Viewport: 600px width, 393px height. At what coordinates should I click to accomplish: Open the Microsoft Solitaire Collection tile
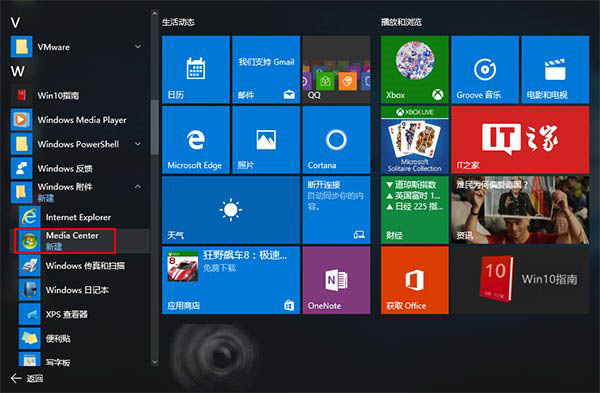coord(414,140)
